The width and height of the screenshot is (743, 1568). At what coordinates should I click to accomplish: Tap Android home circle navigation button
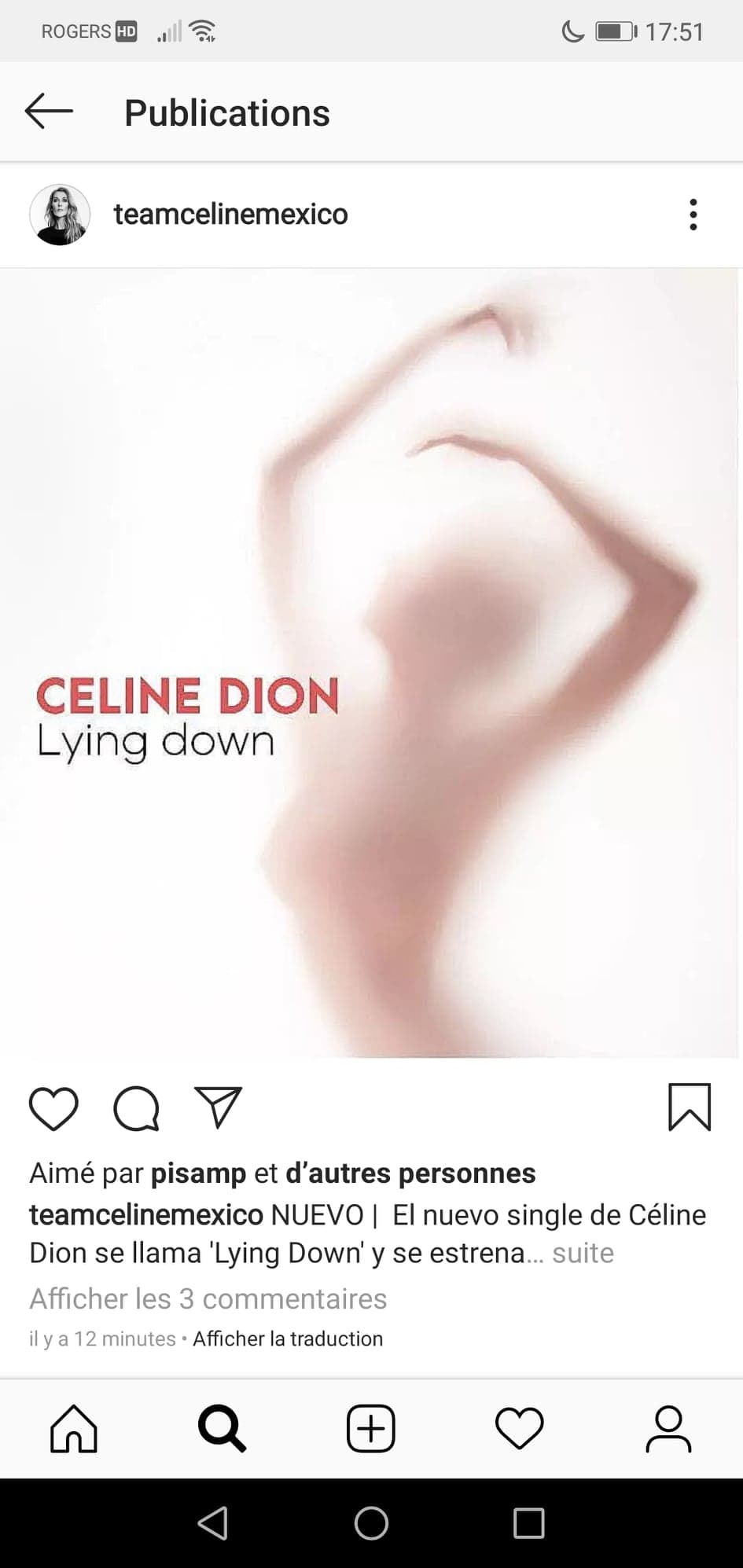(371, 1523)
